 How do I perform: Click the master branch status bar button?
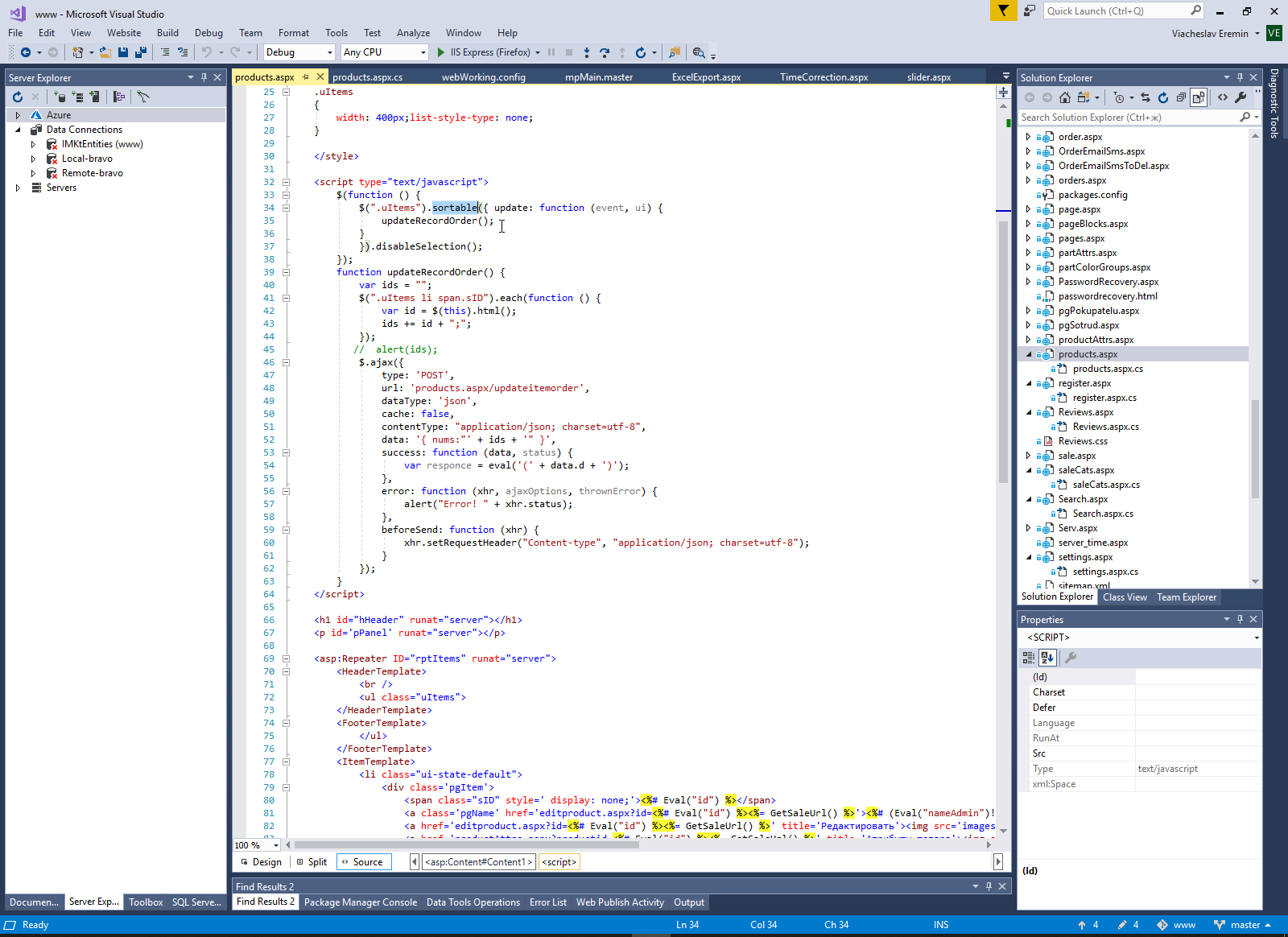(x=1242, y=925)
